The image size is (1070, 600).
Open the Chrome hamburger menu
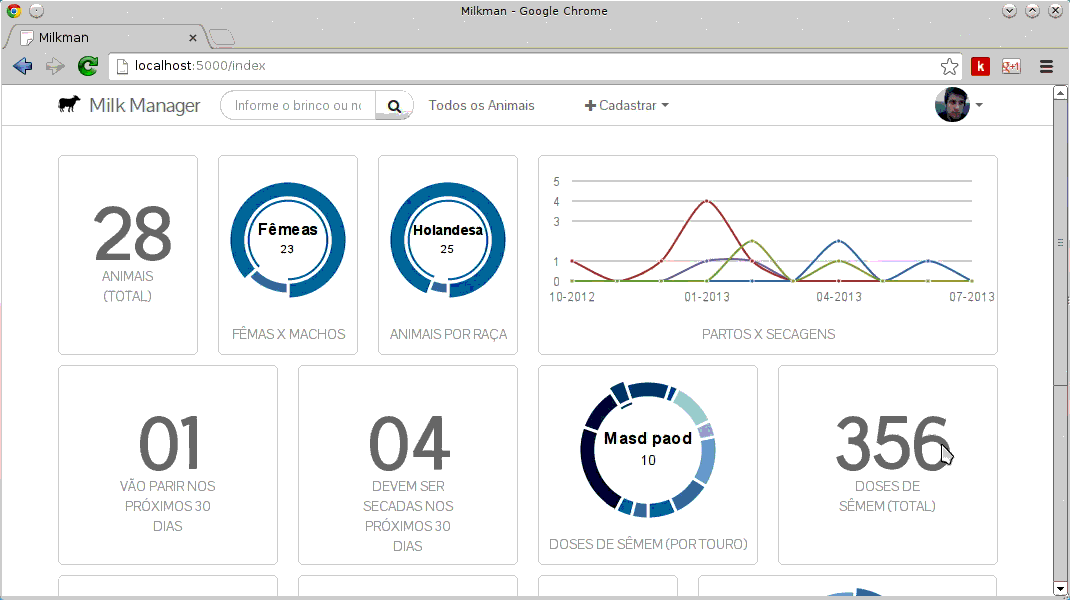[x=1046, y=67]
